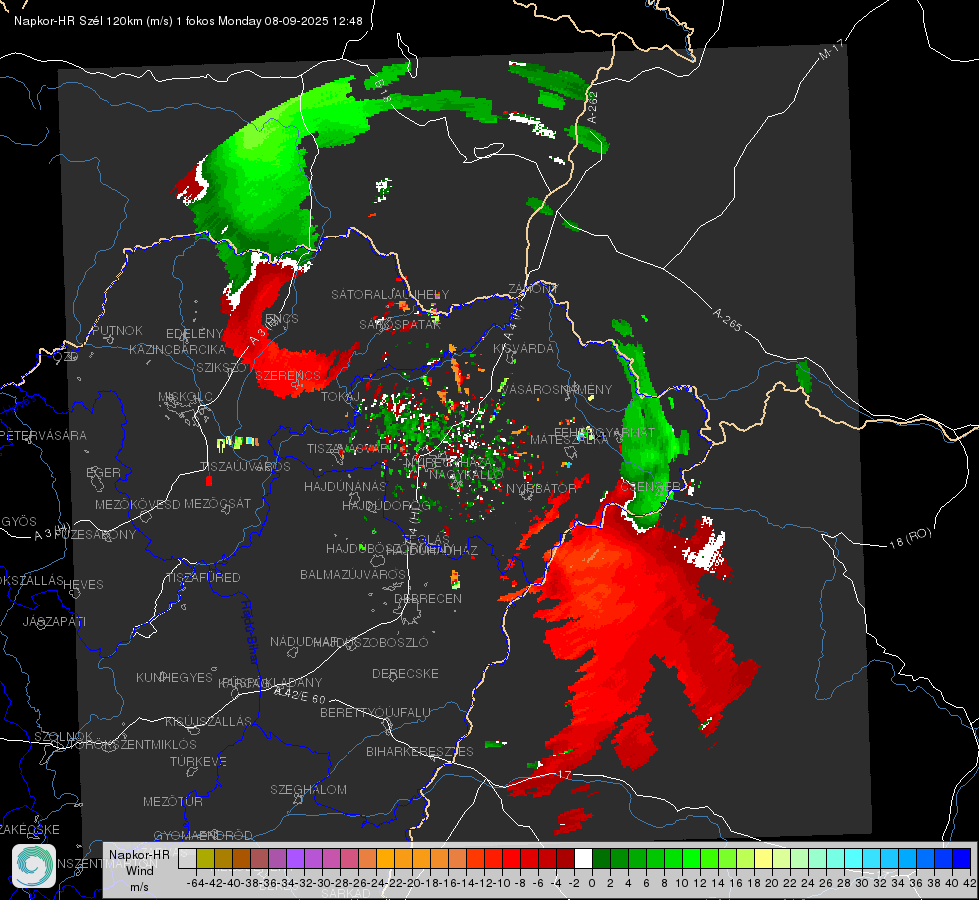This screenshot has width=979, height=900.
Task: Click the A42/E 60 road label
Action: (x=300, y=695)
